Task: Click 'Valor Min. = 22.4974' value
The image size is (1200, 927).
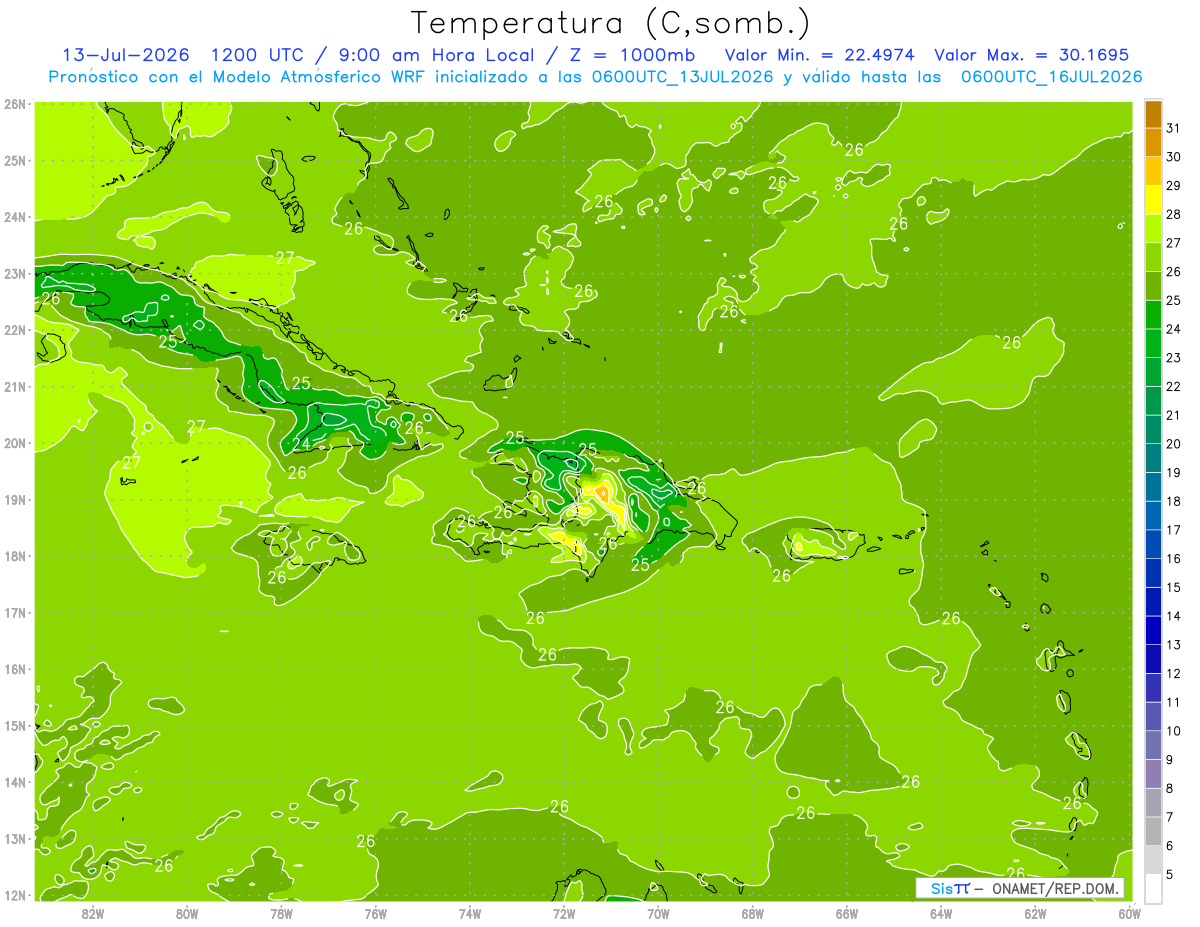Action: click(820, 54)
